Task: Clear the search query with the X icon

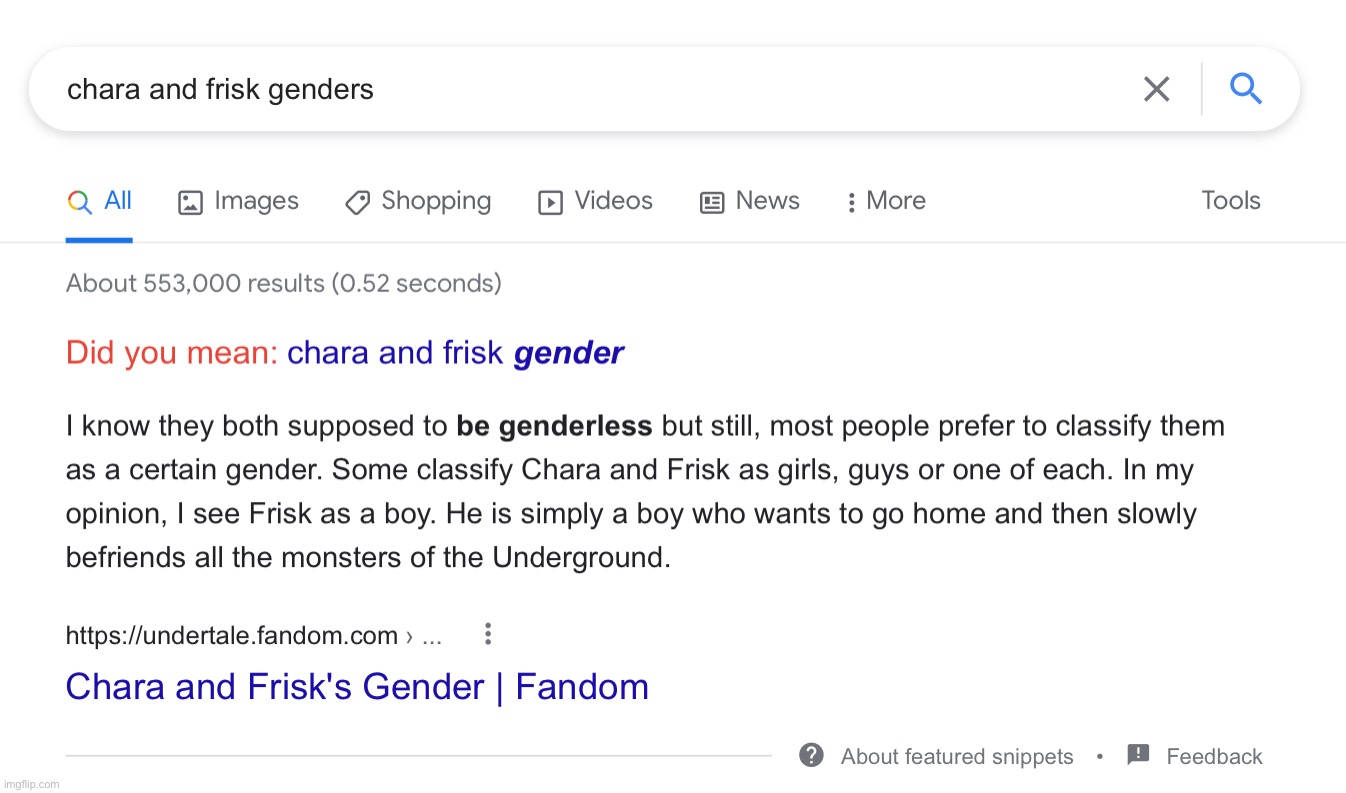Action: point(1156,90)
